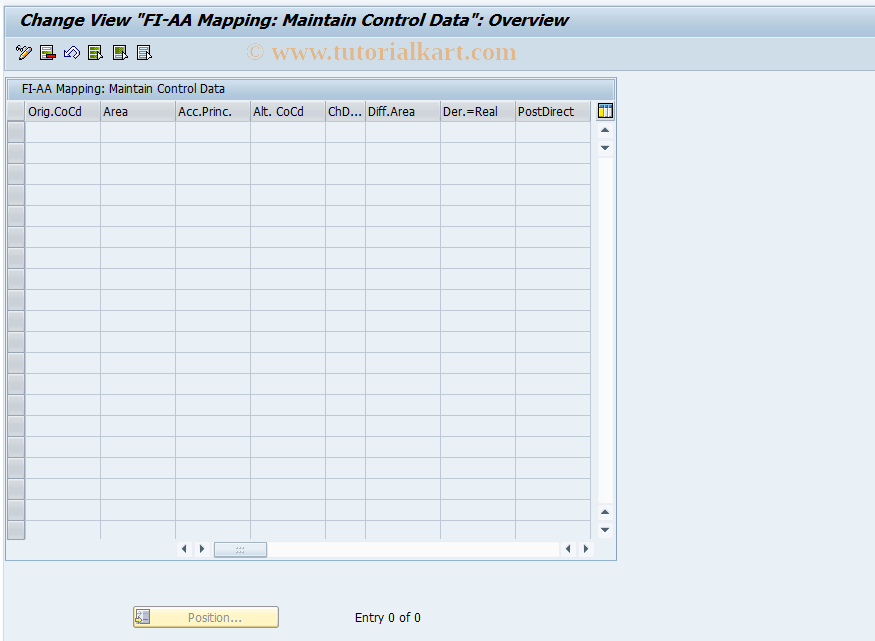Select the PostDirect column header
Viewport: 875px width, 641px height.
point(553,112)
